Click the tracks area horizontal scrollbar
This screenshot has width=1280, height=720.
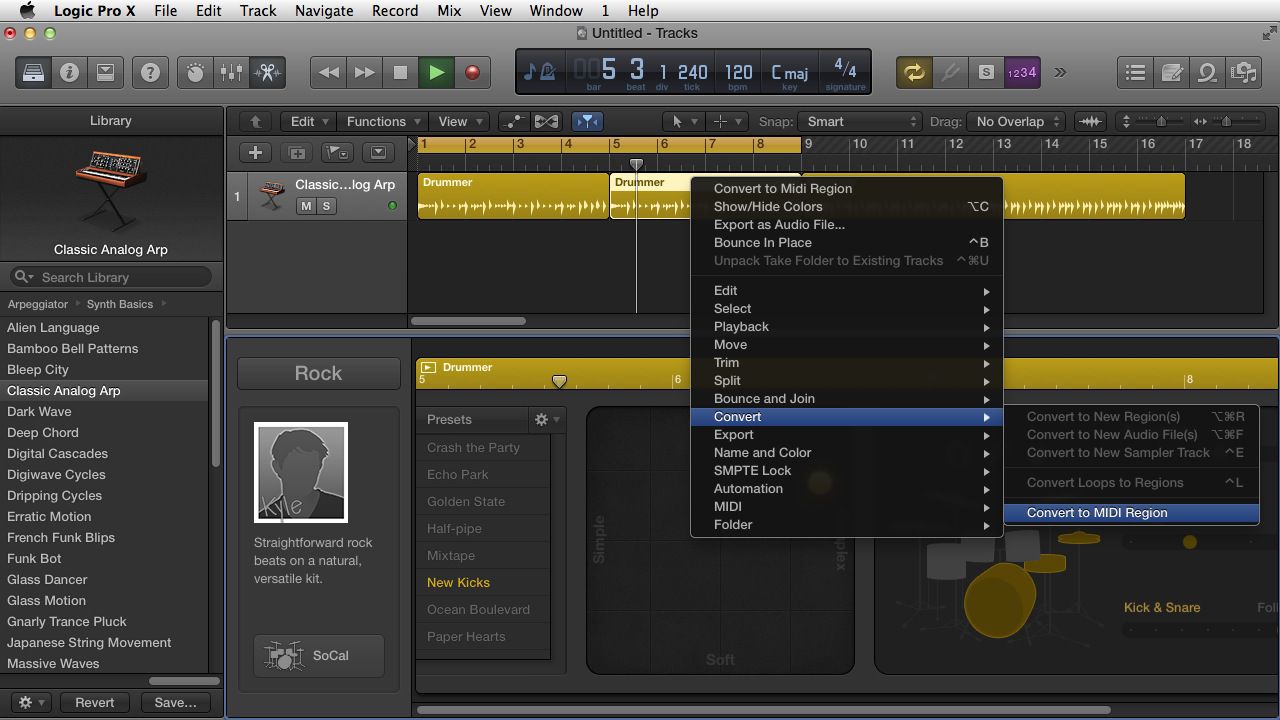point(468,321)
